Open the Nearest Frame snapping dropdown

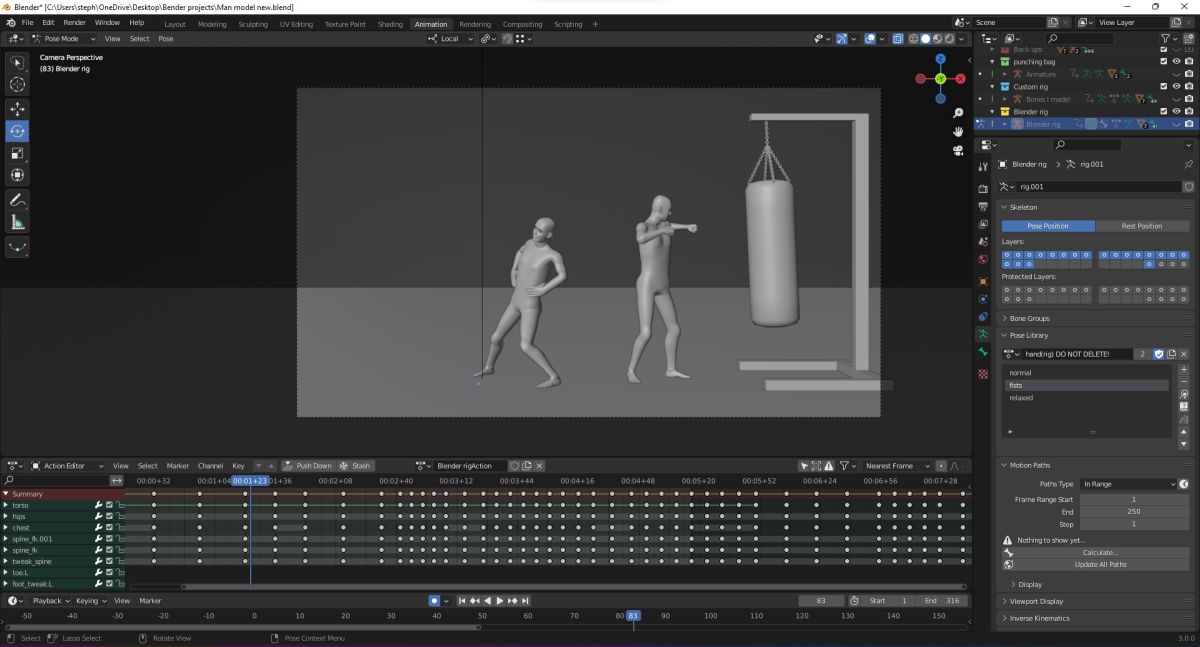[x=896, y=466]
